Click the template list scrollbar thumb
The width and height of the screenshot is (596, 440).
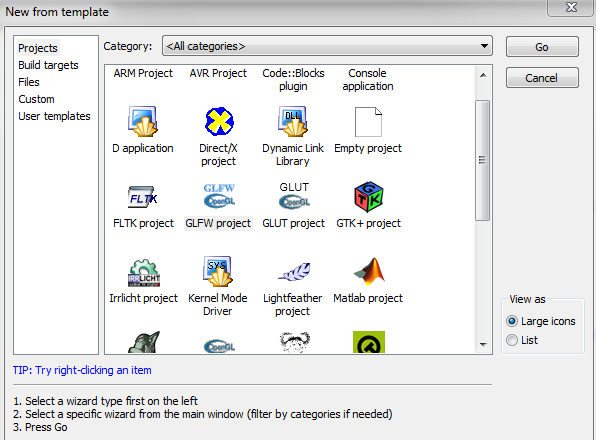pos(482,160)
